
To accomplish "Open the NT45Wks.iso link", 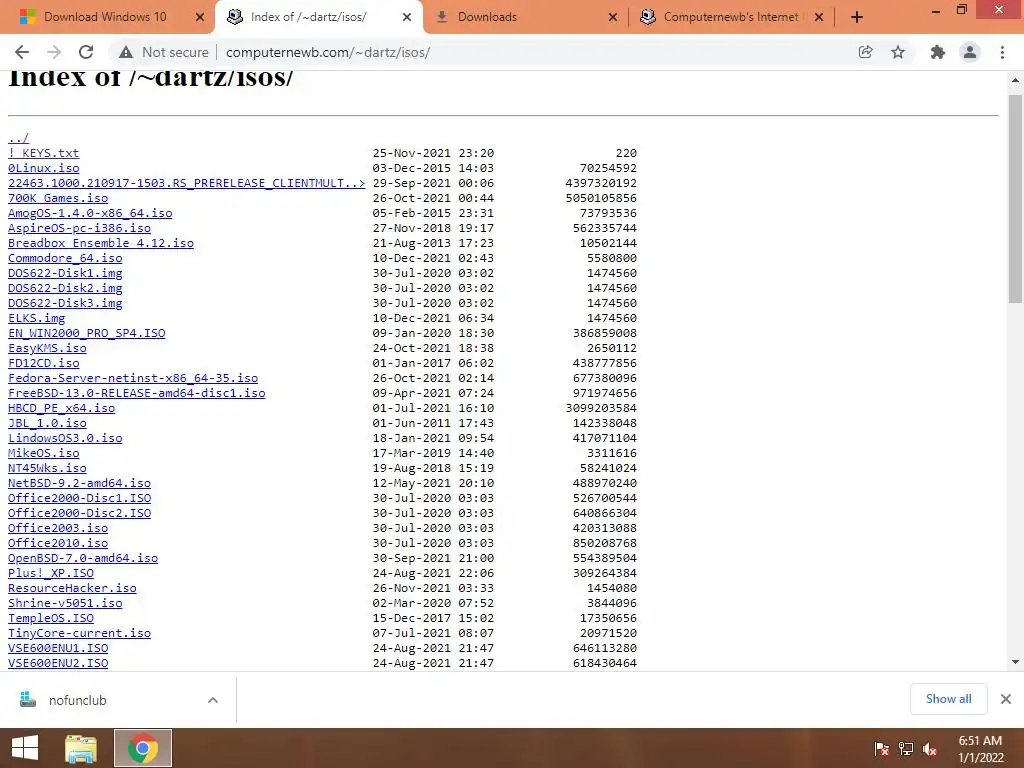I will (47, 468).
